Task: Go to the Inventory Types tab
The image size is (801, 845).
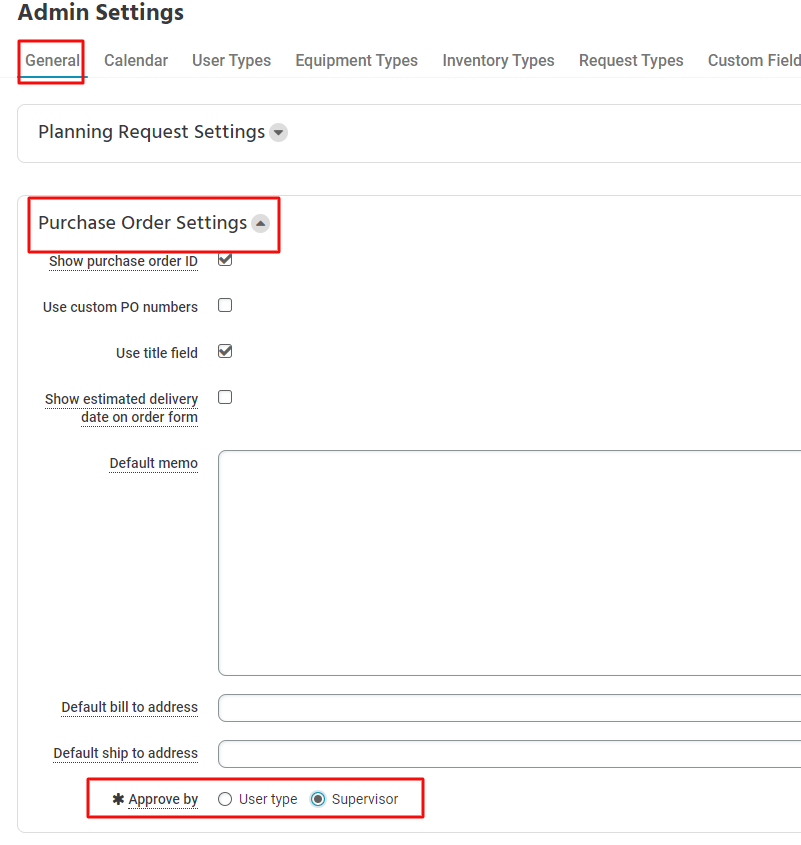Action: 498,60
